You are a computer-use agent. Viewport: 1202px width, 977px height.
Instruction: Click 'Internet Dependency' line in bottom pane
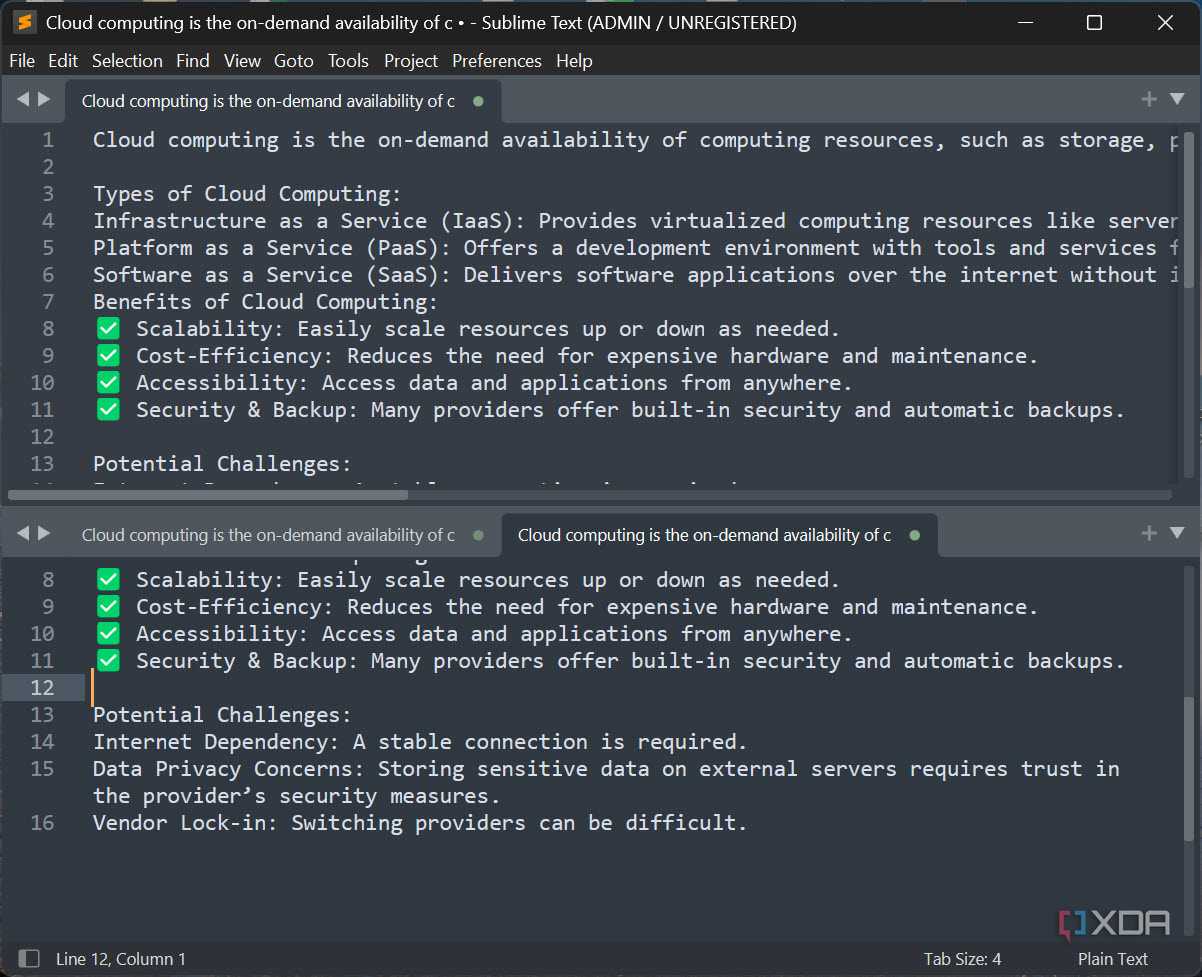pos(420,741)
